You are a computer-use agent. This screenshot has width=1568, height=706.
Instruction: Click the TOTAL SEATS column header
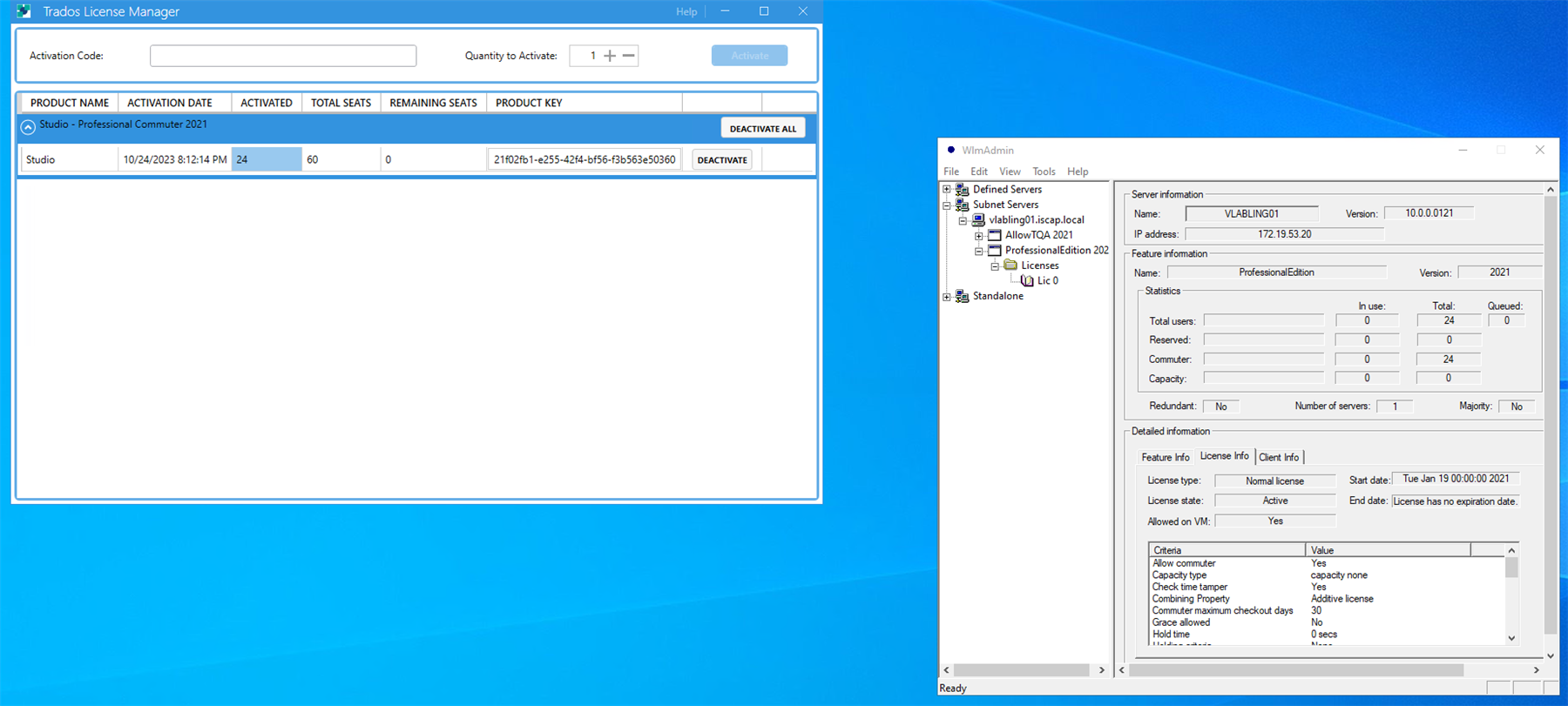click(x=341, y=103)
